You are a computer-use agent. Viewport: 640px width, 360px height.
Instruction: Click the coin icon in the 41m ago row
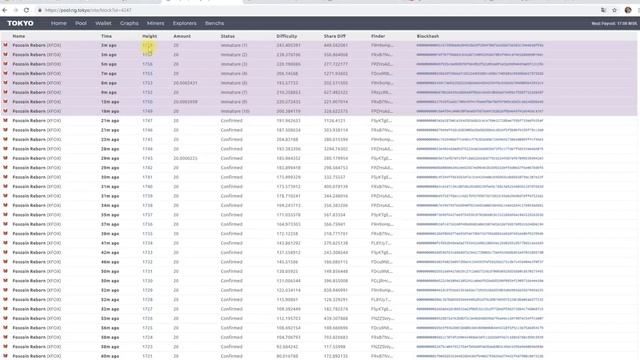click(5, 243)
